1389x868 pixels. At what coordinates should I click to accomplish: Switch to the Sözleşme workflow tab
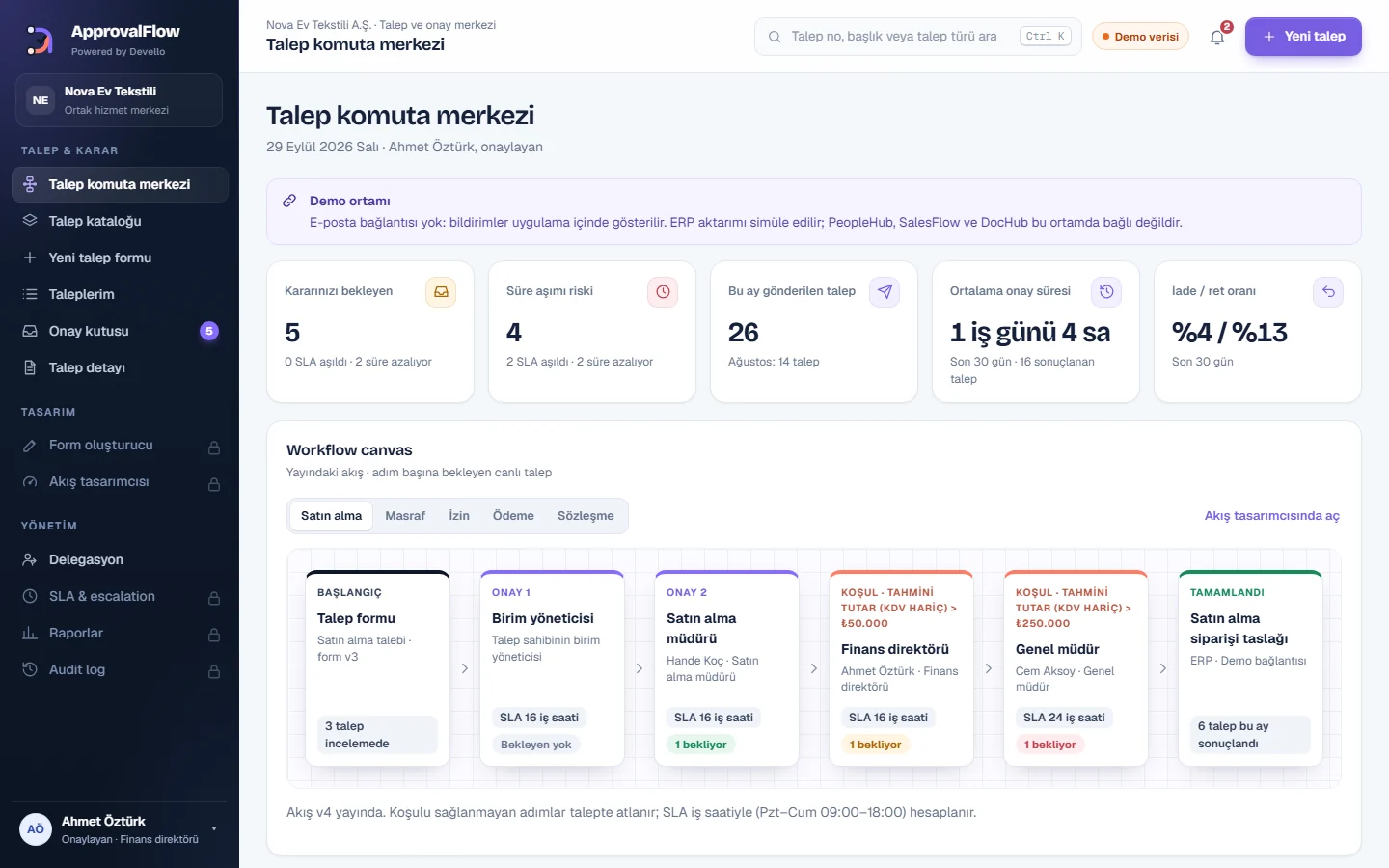click(586, 516)
